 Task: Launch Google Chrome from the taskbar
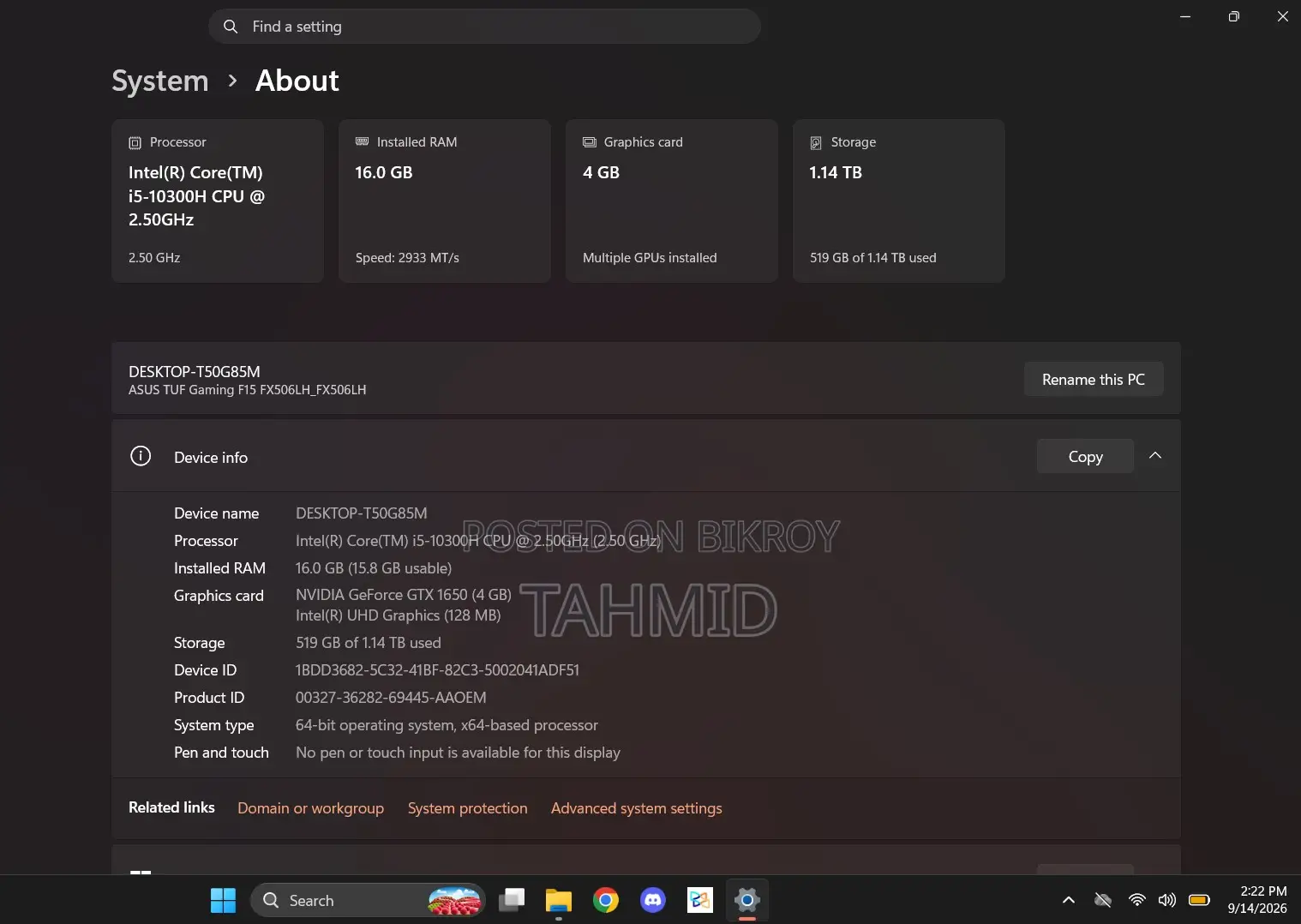pyautogui.click(x=606, y=900)
